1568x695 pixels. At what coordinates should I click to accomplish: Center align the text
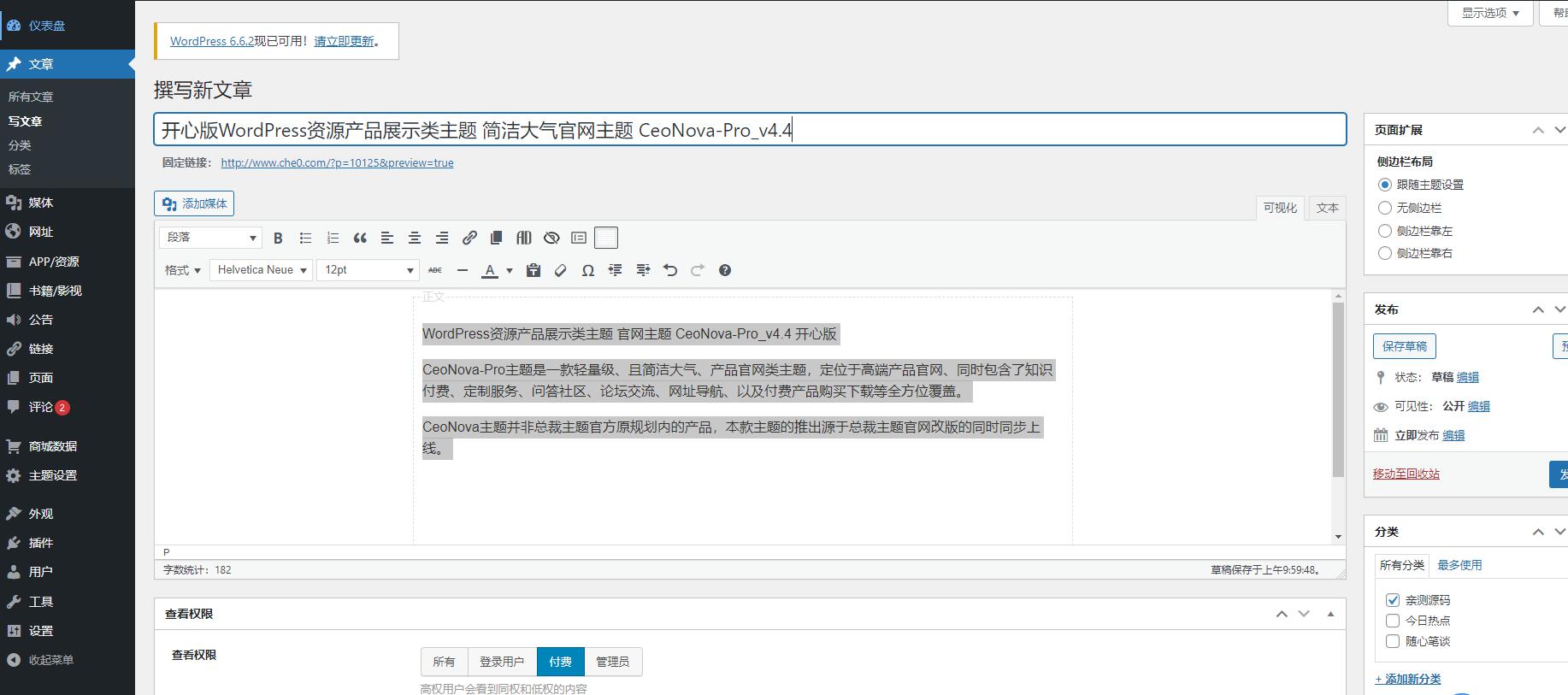pos(415,238)
